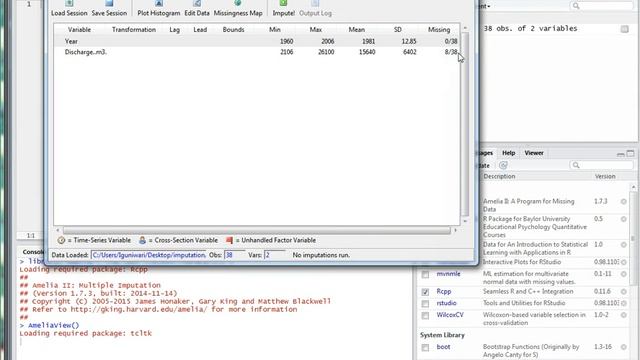This screenshot has width=640, height=360.
Task: Click the Missing column header
Action: [439, 30]
